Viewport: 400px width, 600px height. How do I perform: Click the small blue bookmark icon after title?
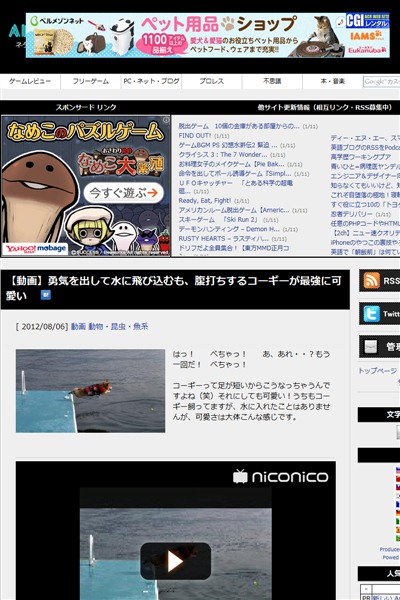(46, 295)
